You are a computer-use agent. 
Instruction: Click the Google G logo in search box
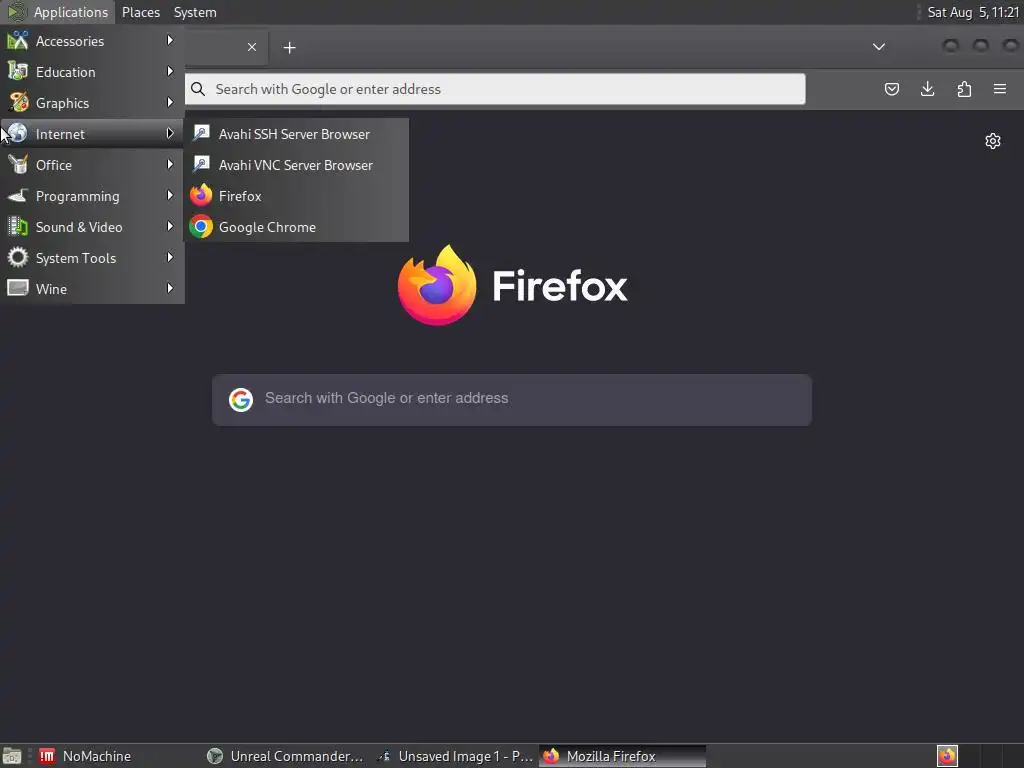241,400
